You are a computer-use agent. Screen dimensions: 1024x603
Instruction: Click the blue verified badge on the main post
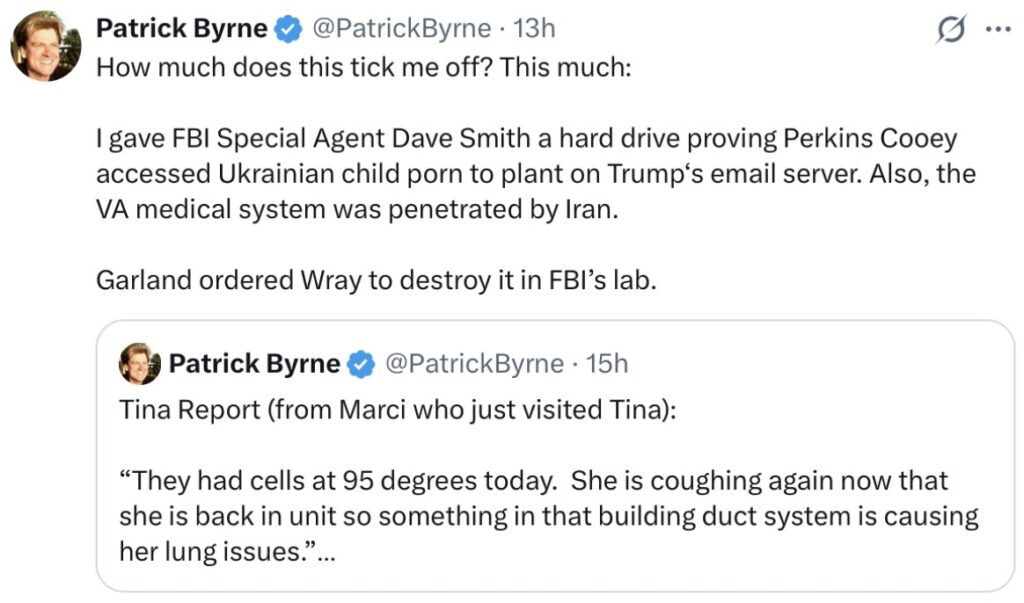(288, 30)
